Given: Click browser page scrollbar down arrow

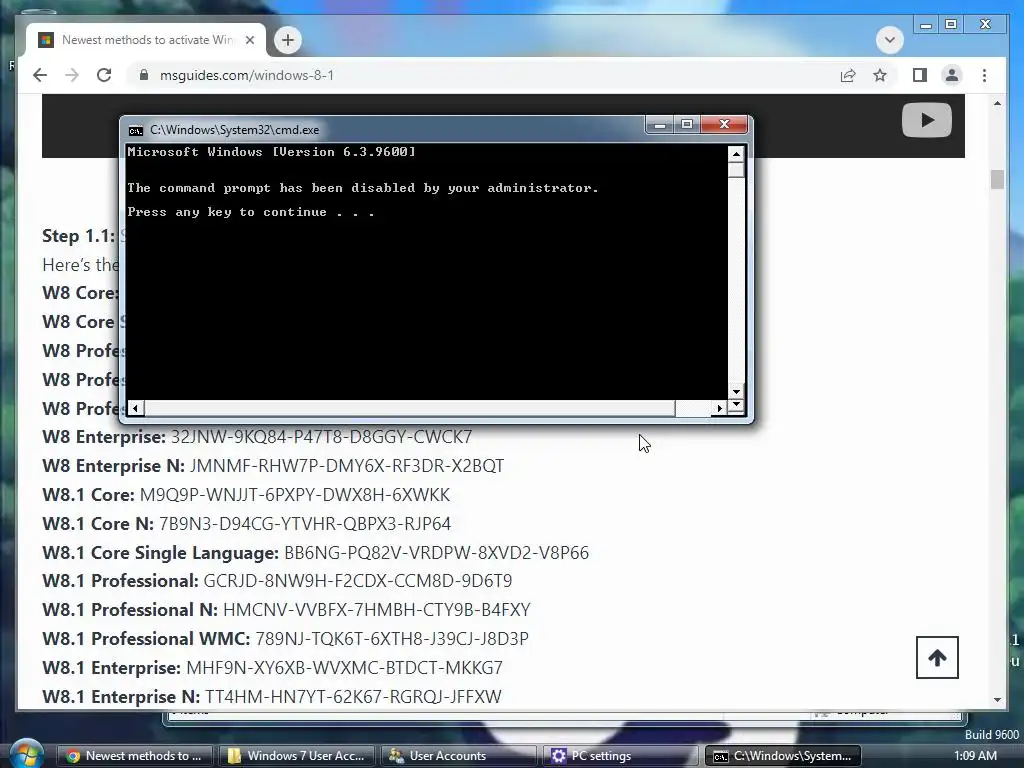Looking at the screenshot, I should coord(997,699).
